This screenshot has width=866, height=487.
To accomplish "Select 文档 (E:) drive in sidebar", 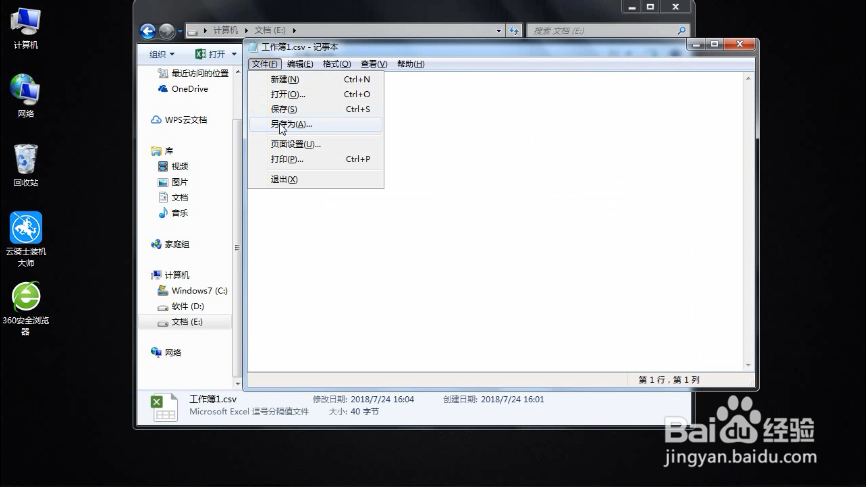I will click(x=184, y=321).
